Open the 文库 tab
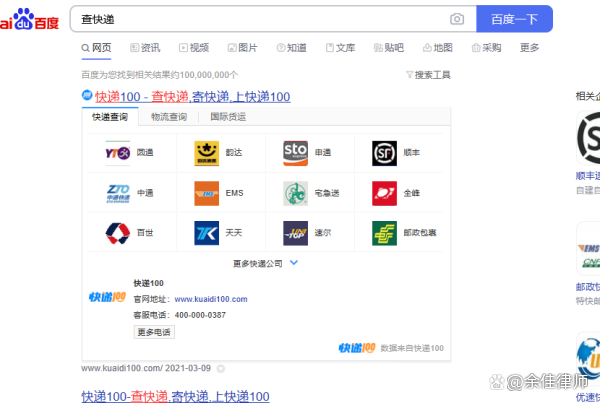 [x=340, y=48]
